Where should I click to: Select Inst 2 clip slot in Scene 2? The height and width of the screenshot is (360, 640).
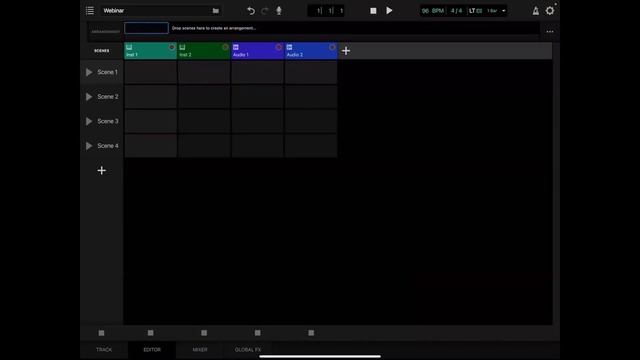(x=204, y=97)
